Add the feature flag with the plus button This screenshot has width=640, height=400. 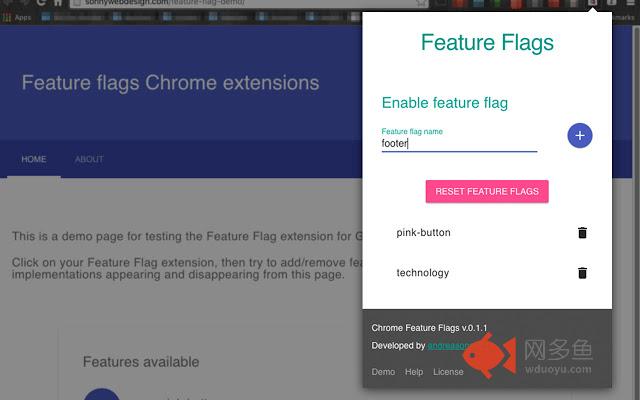tap(580, 136)
